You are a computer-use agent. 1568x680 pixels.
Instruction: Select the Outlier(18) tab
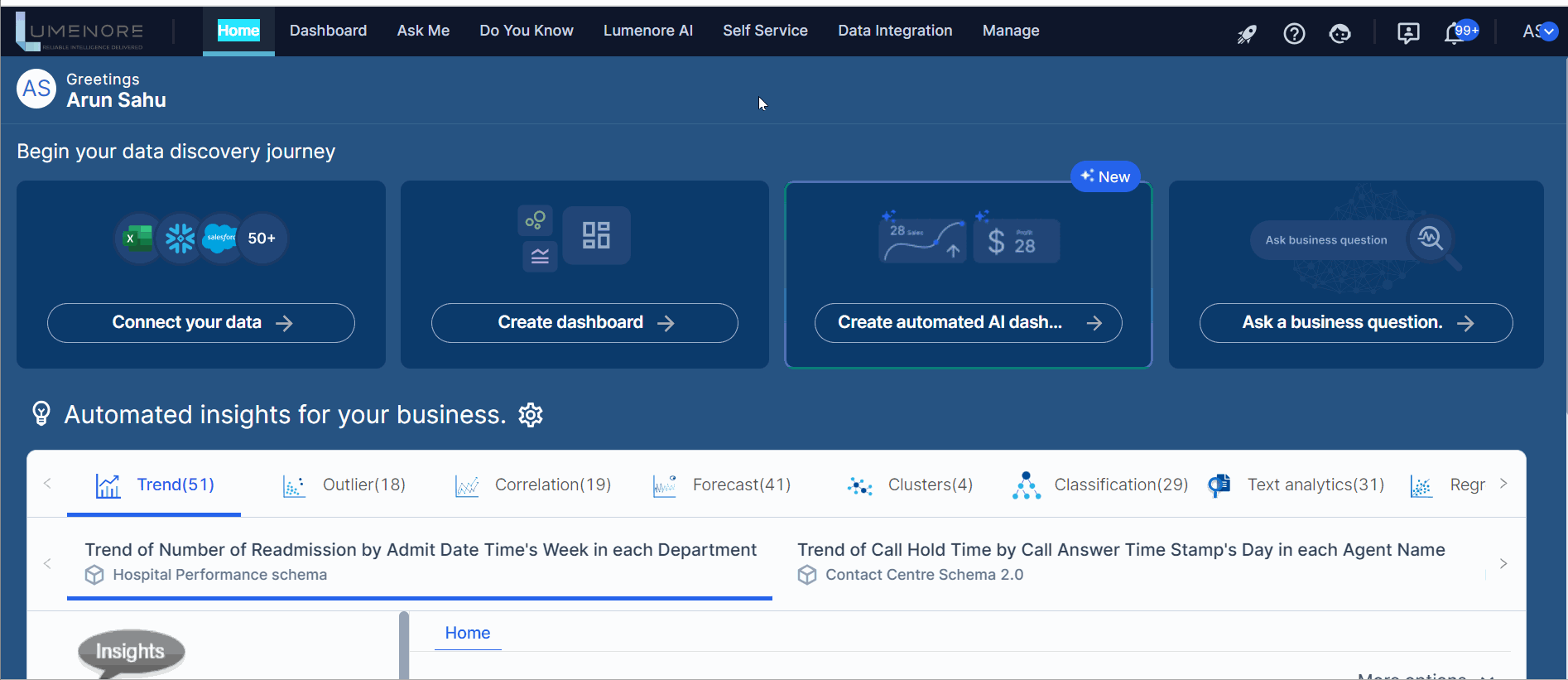pyautogui.click(x=345, y=485)
